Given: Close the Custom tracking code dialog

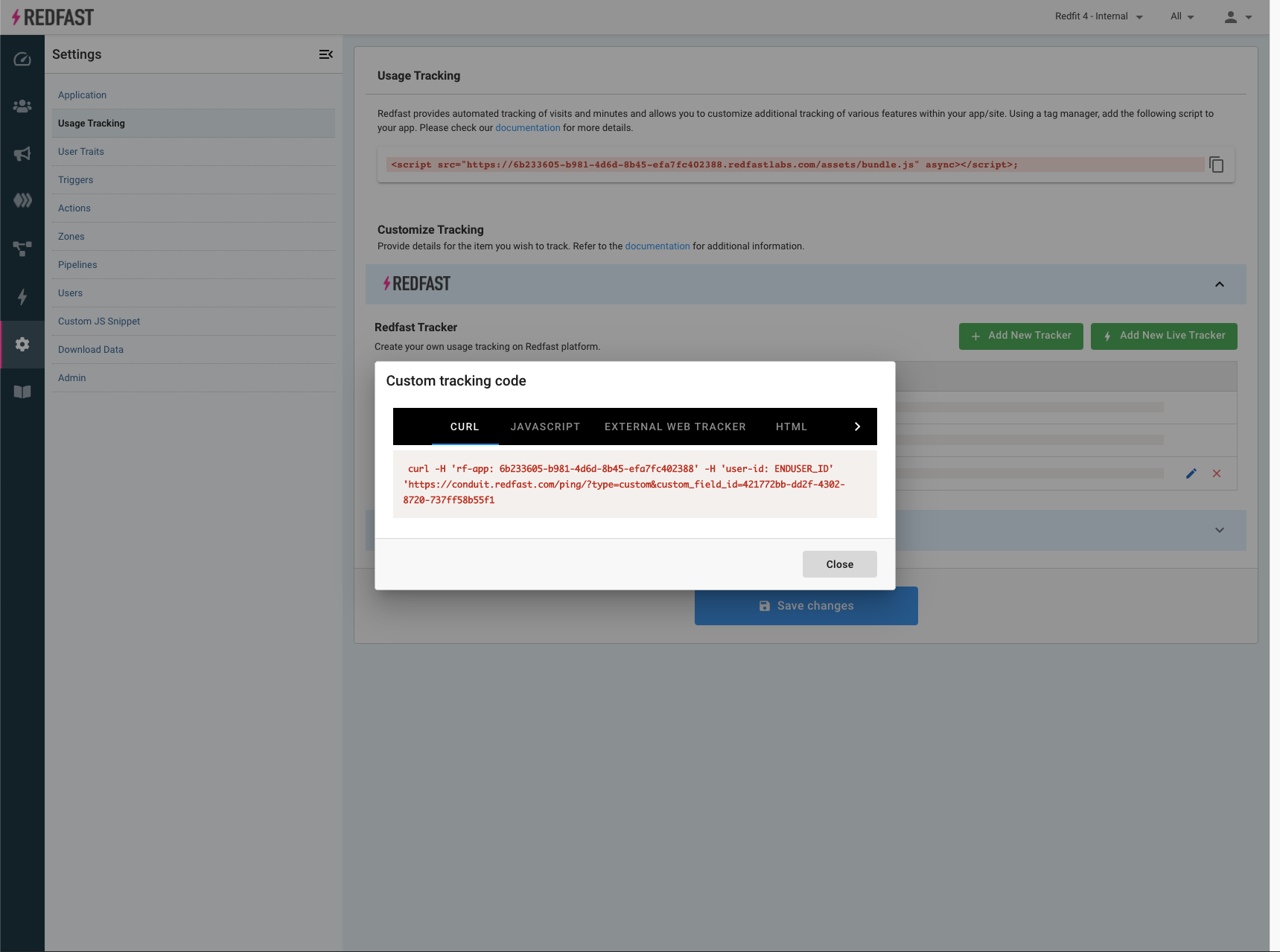Looking at the screenshot, I should (839, 564).
